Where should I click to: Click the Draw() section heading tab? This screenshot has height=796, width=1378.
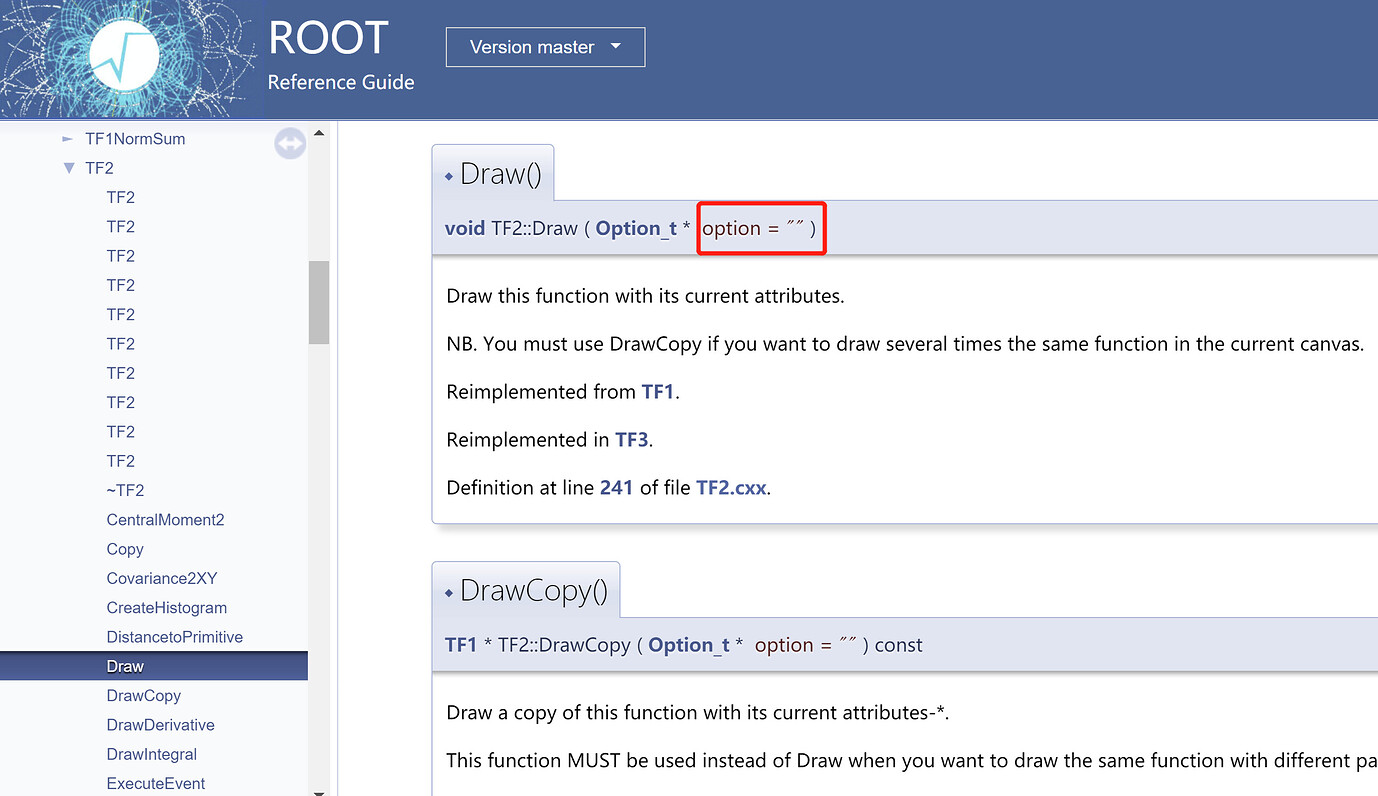493,174
